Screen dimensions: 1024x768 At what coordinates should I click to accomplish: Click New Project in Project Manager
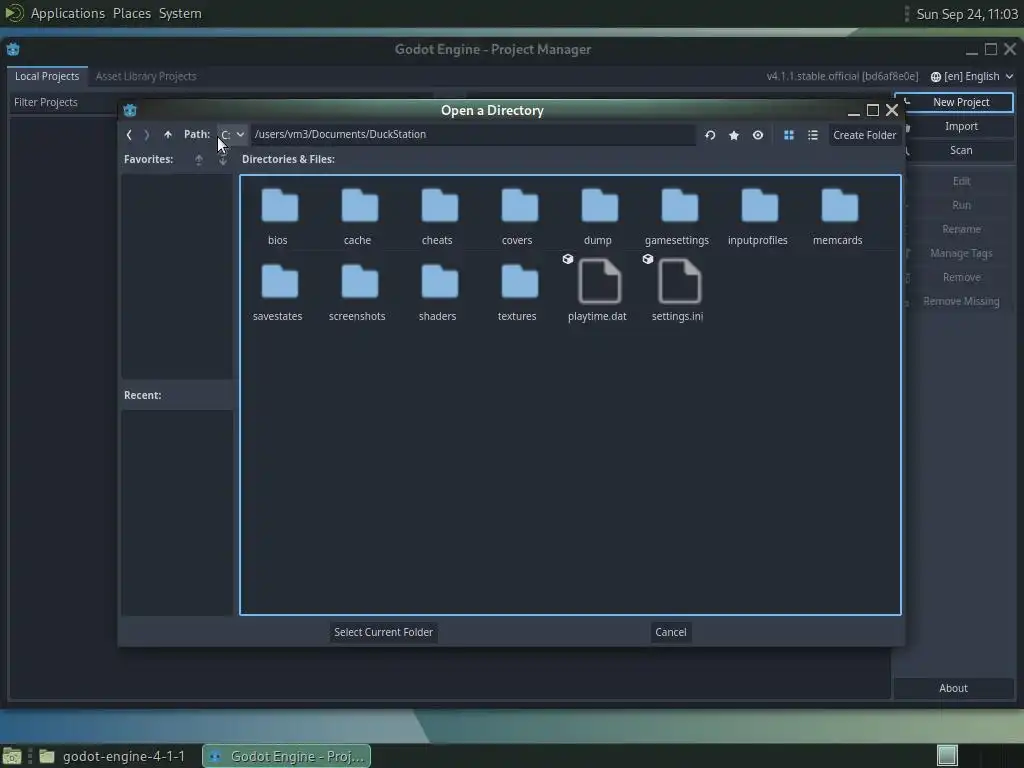[954, 102]
